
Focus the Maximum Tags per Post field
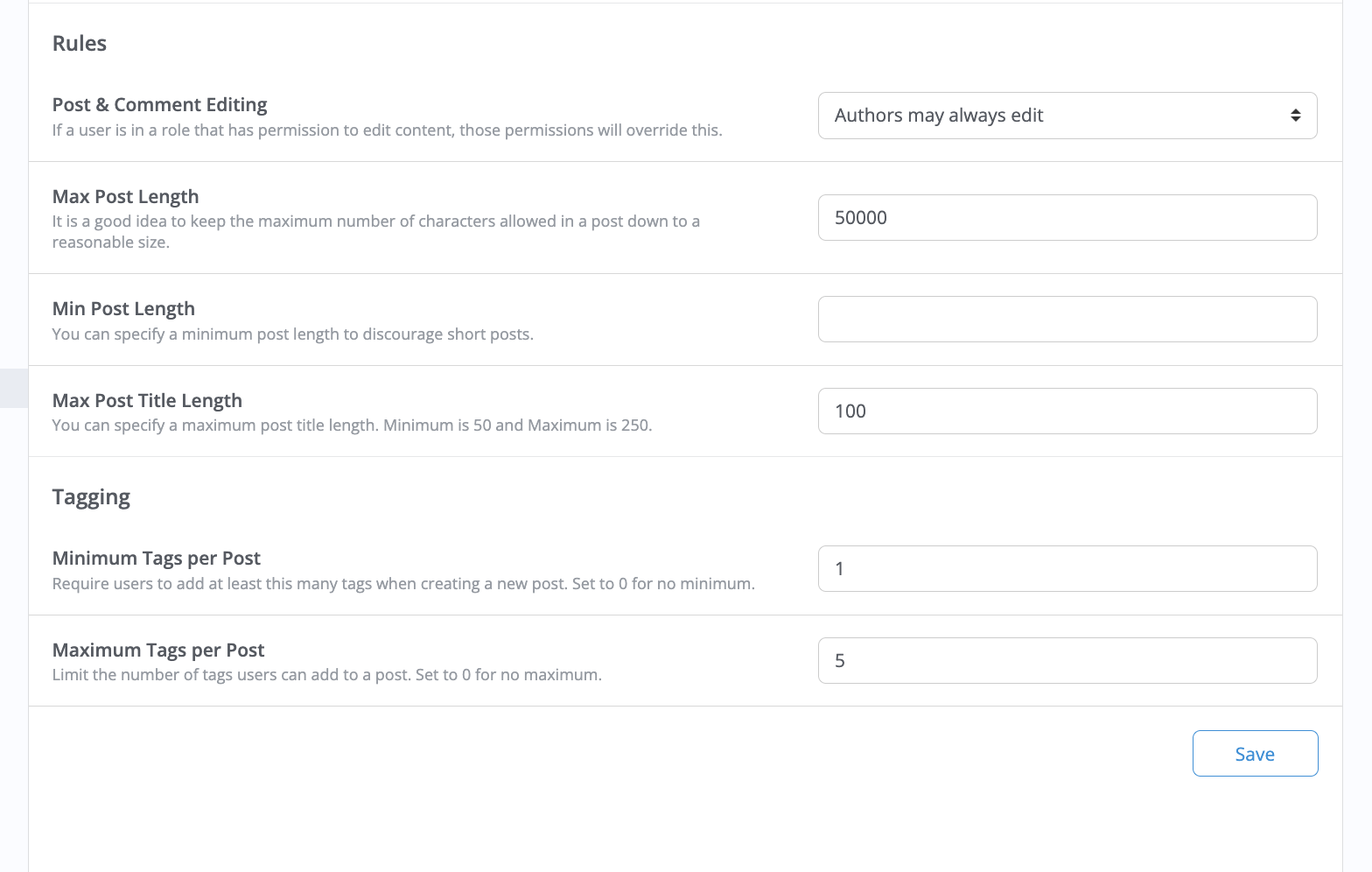coord(1067,661)
